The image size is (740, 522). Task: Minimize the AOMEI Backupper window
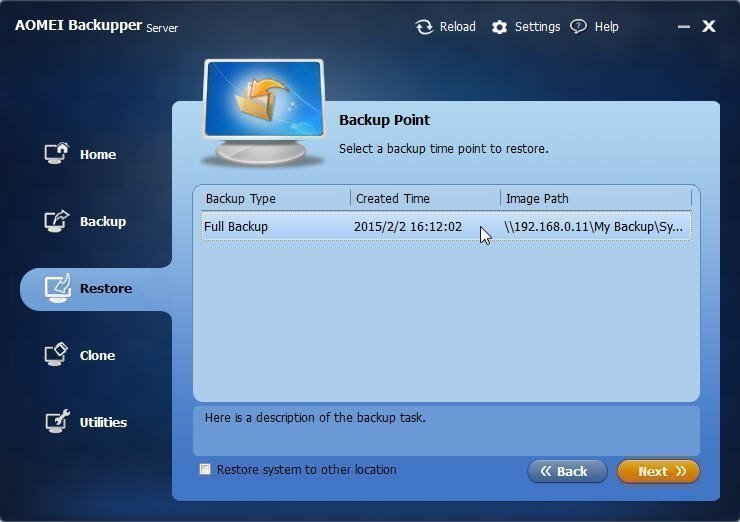click(x=684, y=27)
